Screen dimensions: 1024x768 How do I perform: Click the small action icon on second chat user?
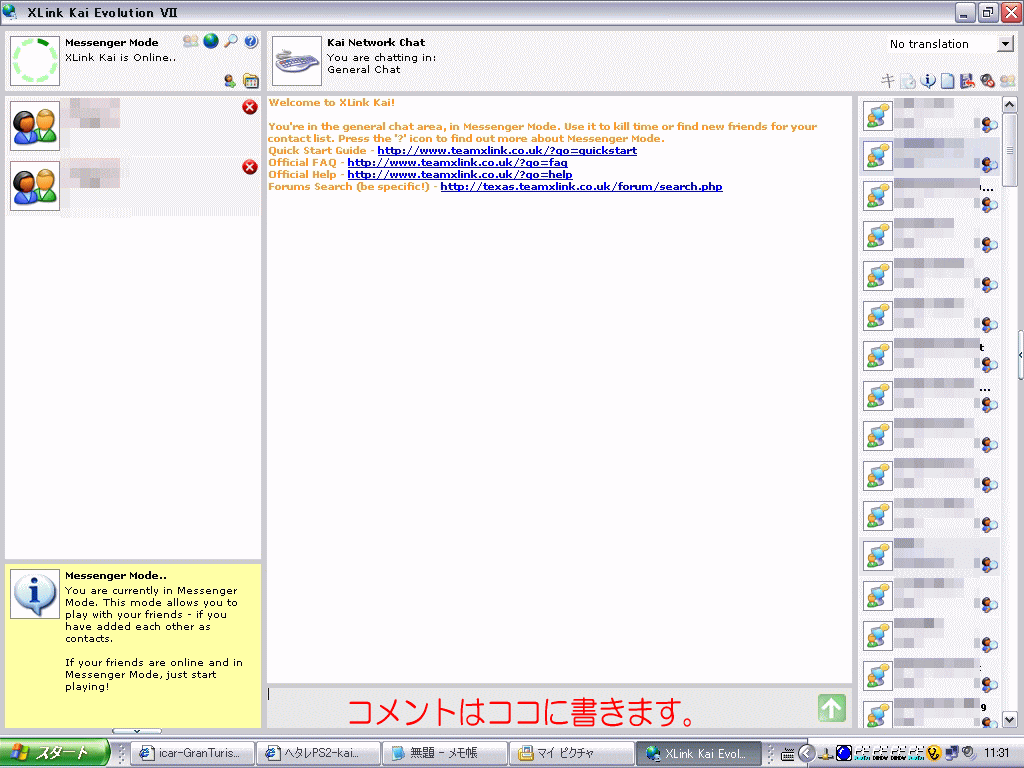click(x=989, y=164)
